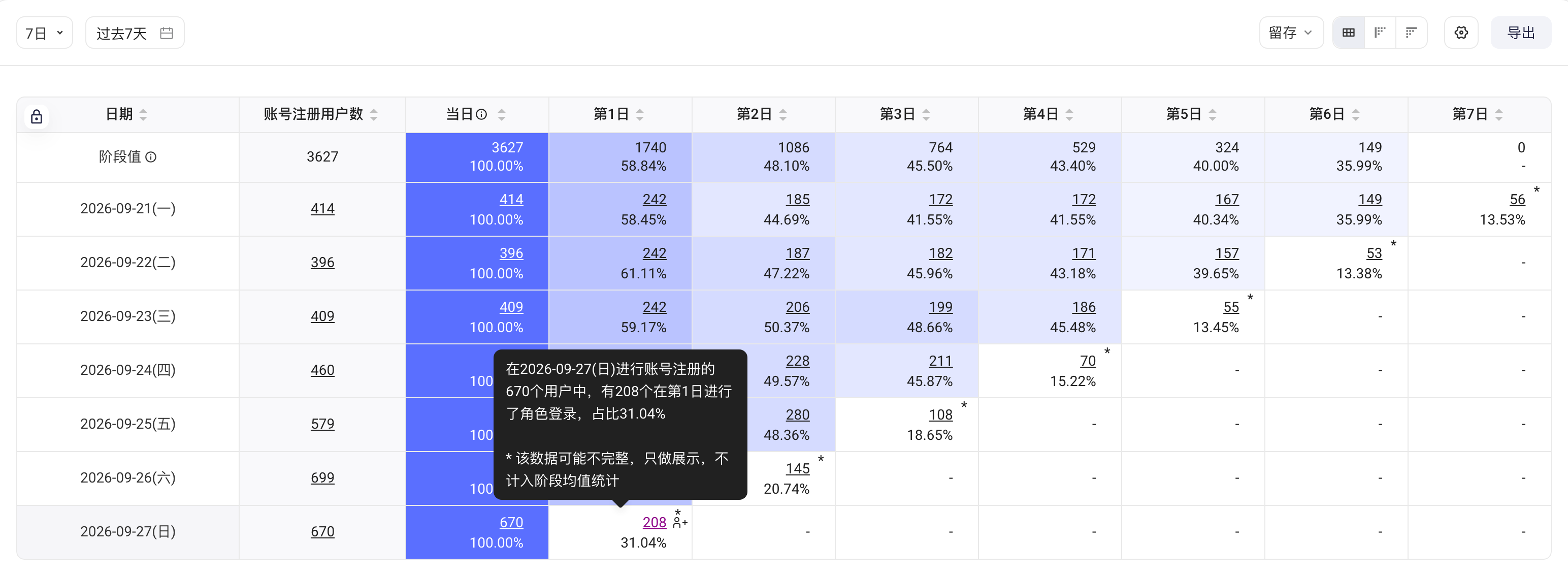Sort by 第1日 column
Screen dimensions: 1568x576
click(x=640, y=114)
